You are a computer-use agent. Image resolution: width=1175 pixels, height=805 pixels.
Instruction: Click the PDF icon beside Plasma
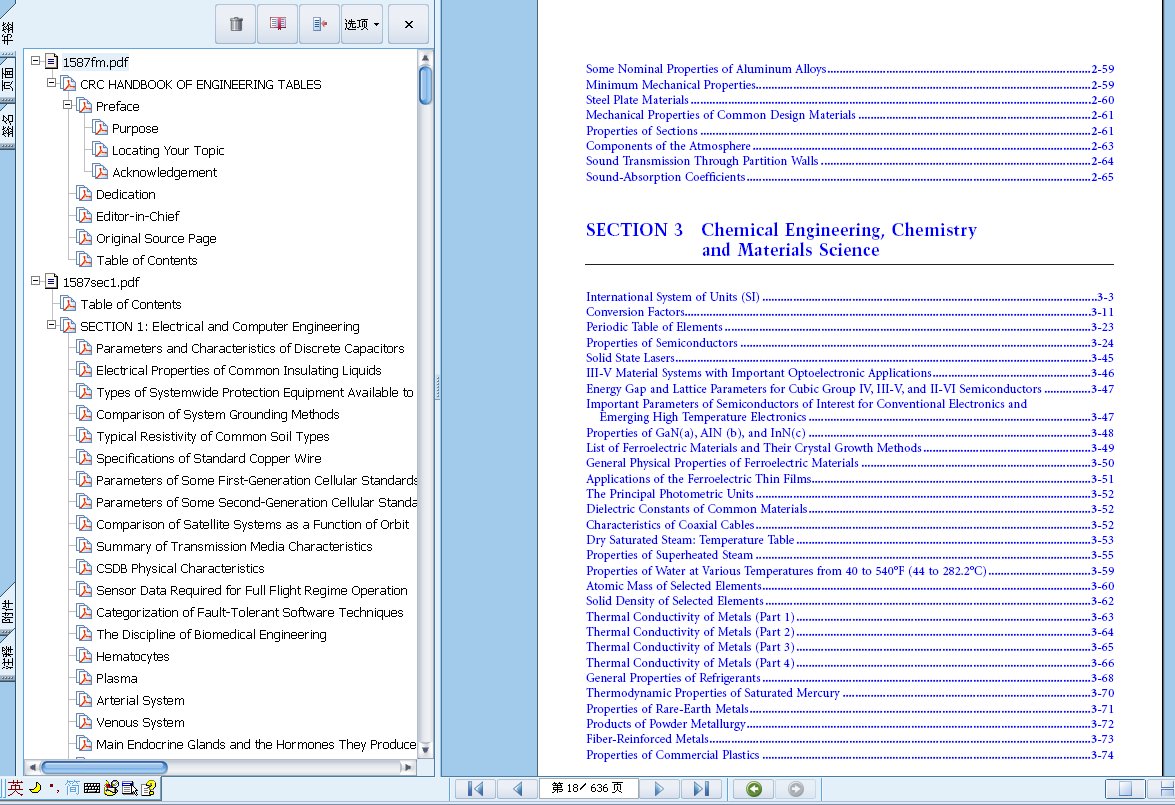pos(85,678)
